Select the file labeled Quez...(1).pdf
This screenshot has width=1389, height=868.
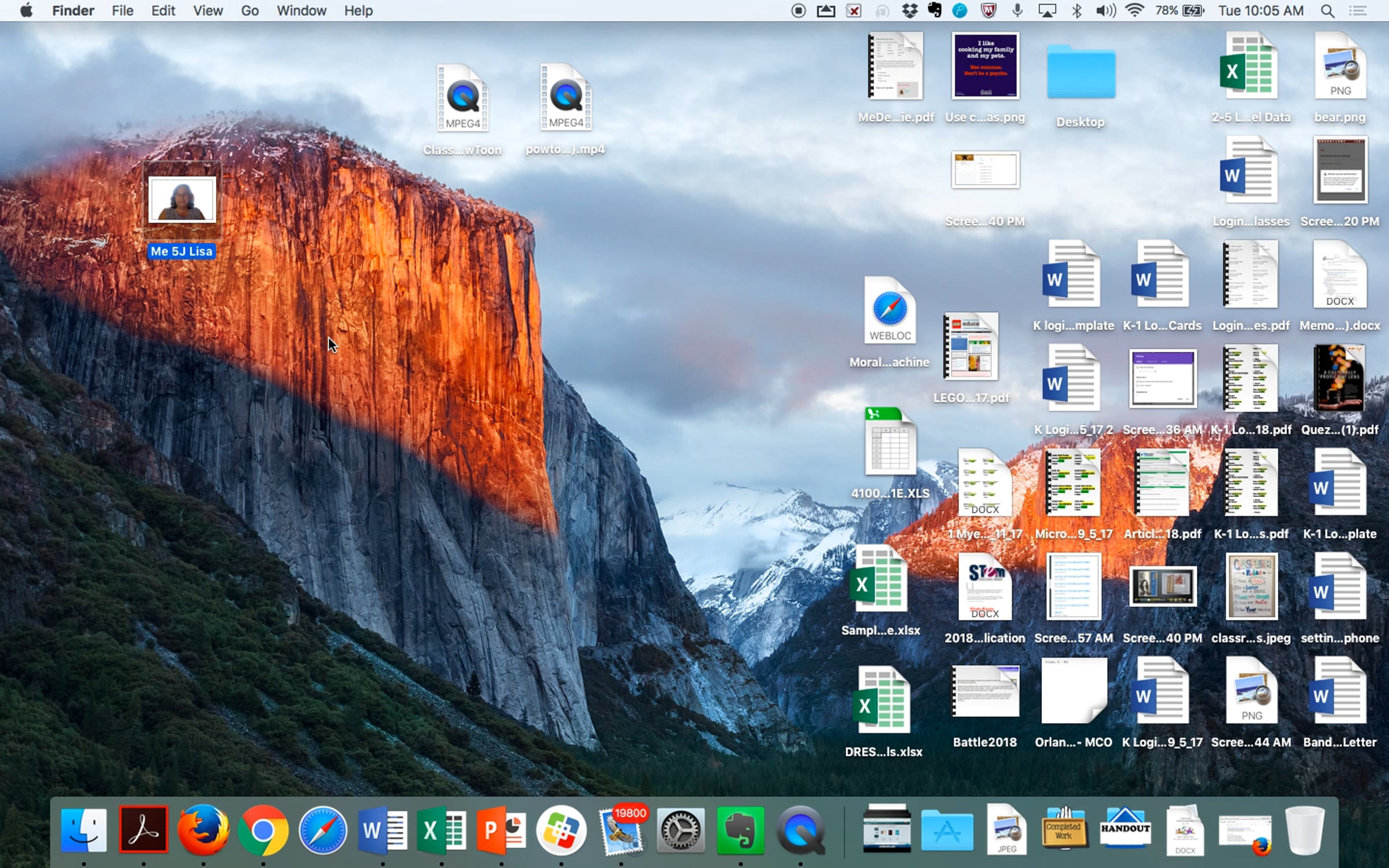point(1340,378)
